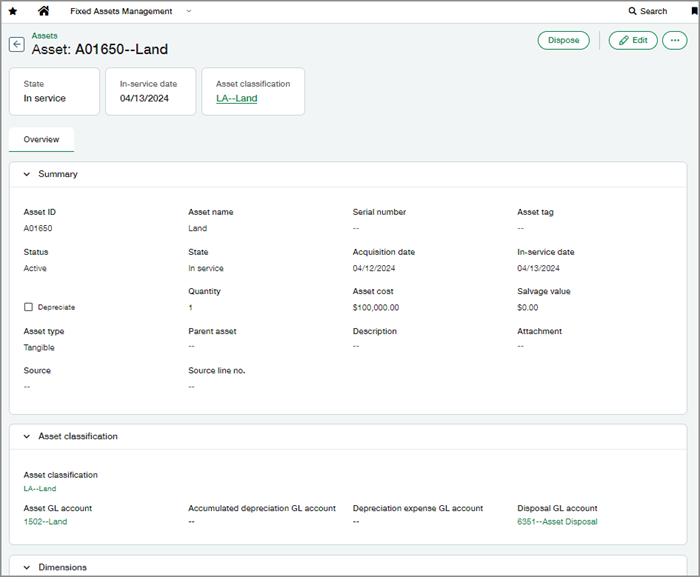Image resolution: width=700 pixels, height=577 pixels.
Task: Click the favorites star icon
Action: pyautogui.click(x=13, y=11)
